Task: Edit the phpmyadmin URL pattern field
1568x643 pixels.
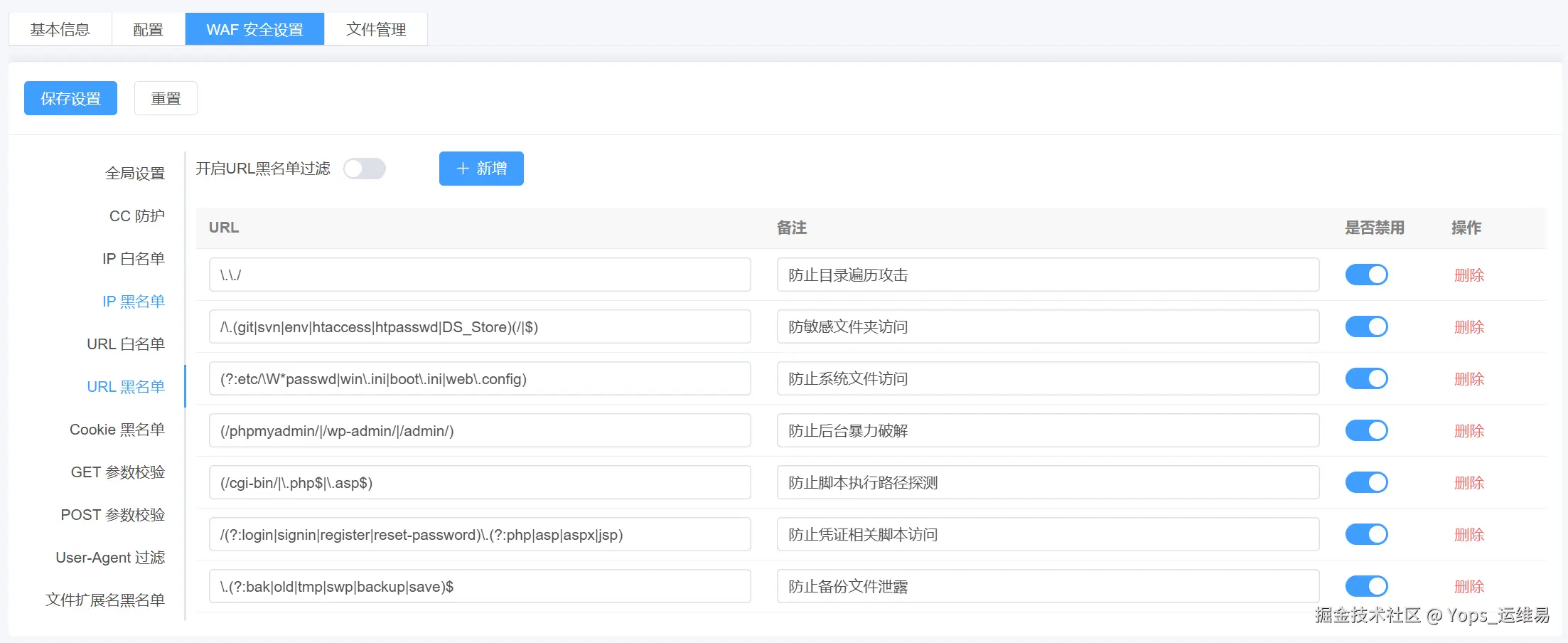Action: click(x=480, y=430)
